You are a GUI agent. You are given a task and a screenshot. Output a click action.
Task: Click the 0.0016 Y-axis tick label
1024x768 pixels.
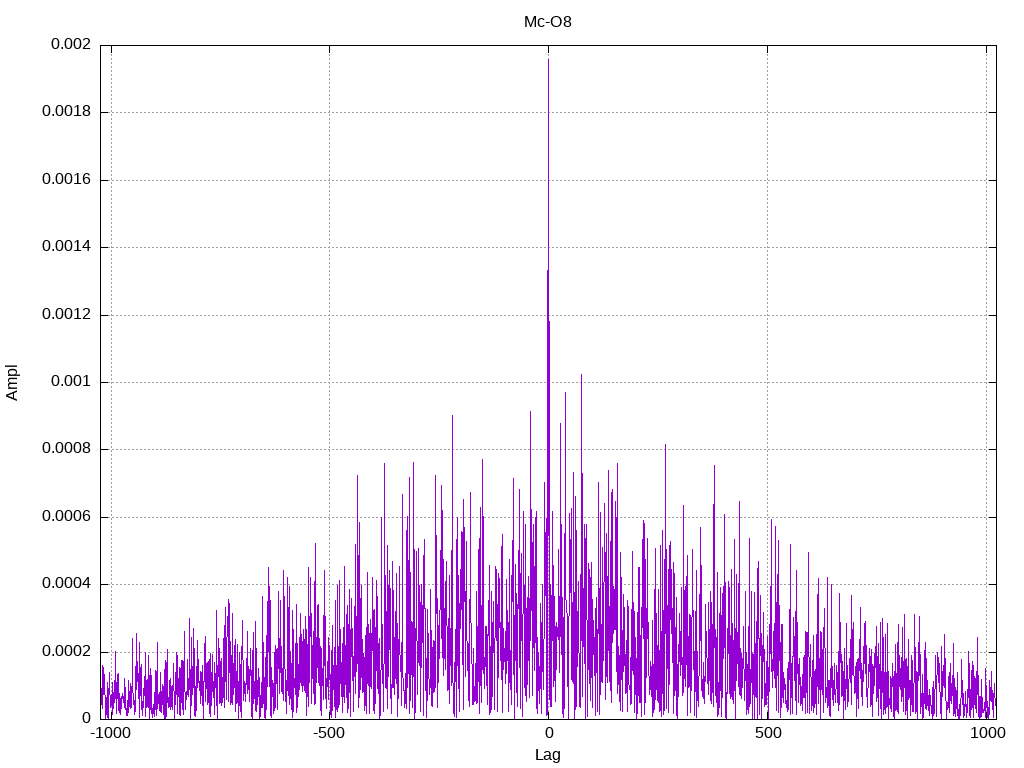tap(66, 180)
